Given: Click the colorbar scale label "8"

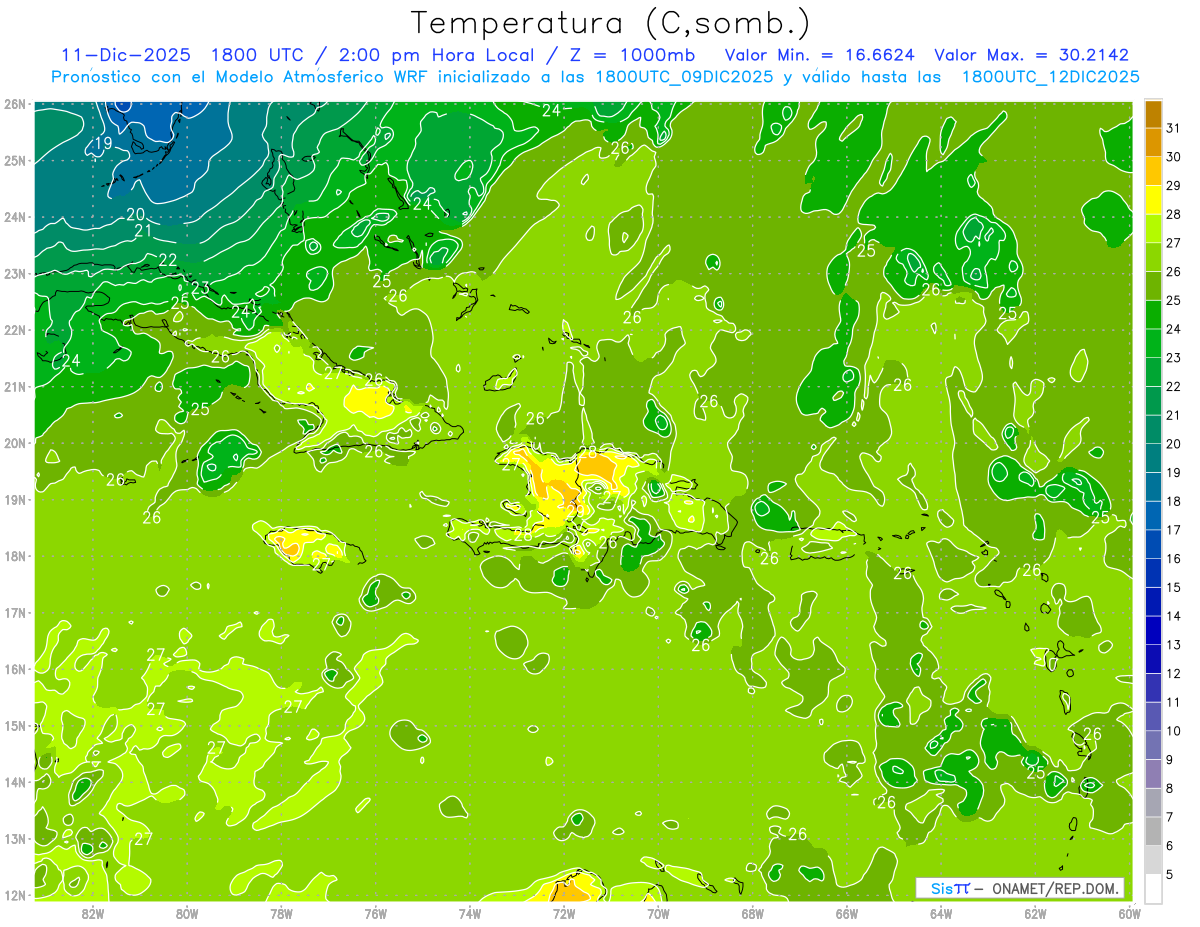Looking at the screenshot, I should [1170, 788].
